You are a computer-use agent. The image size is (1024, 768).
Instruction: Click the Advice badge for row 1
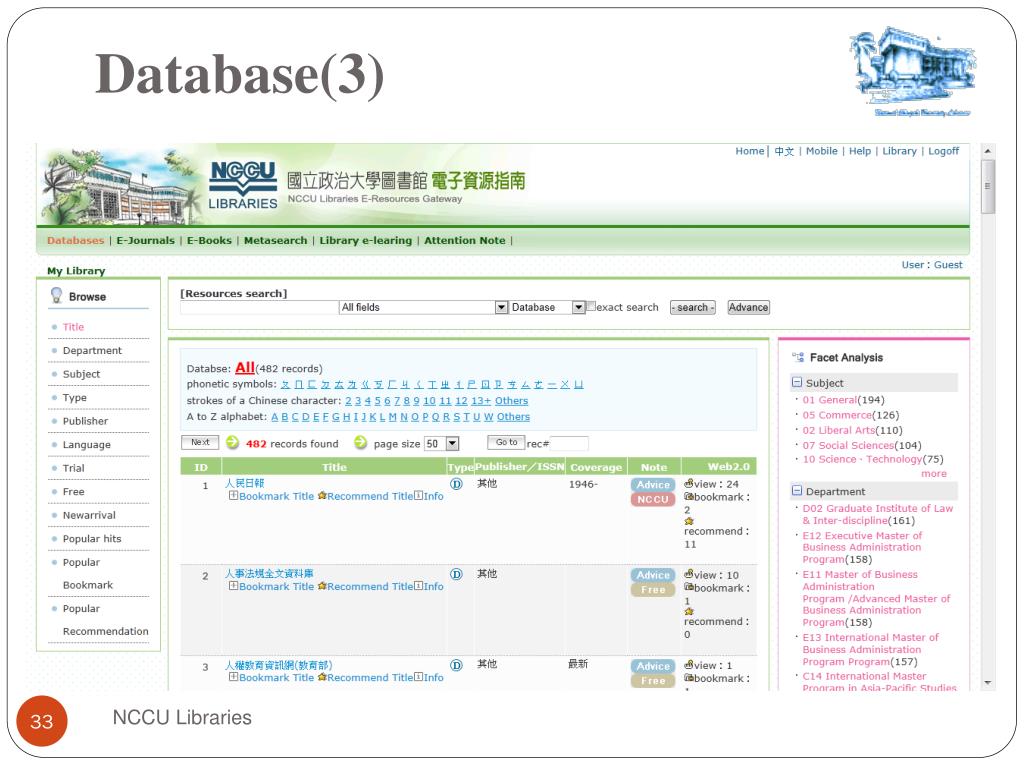(x=653, y=485)
